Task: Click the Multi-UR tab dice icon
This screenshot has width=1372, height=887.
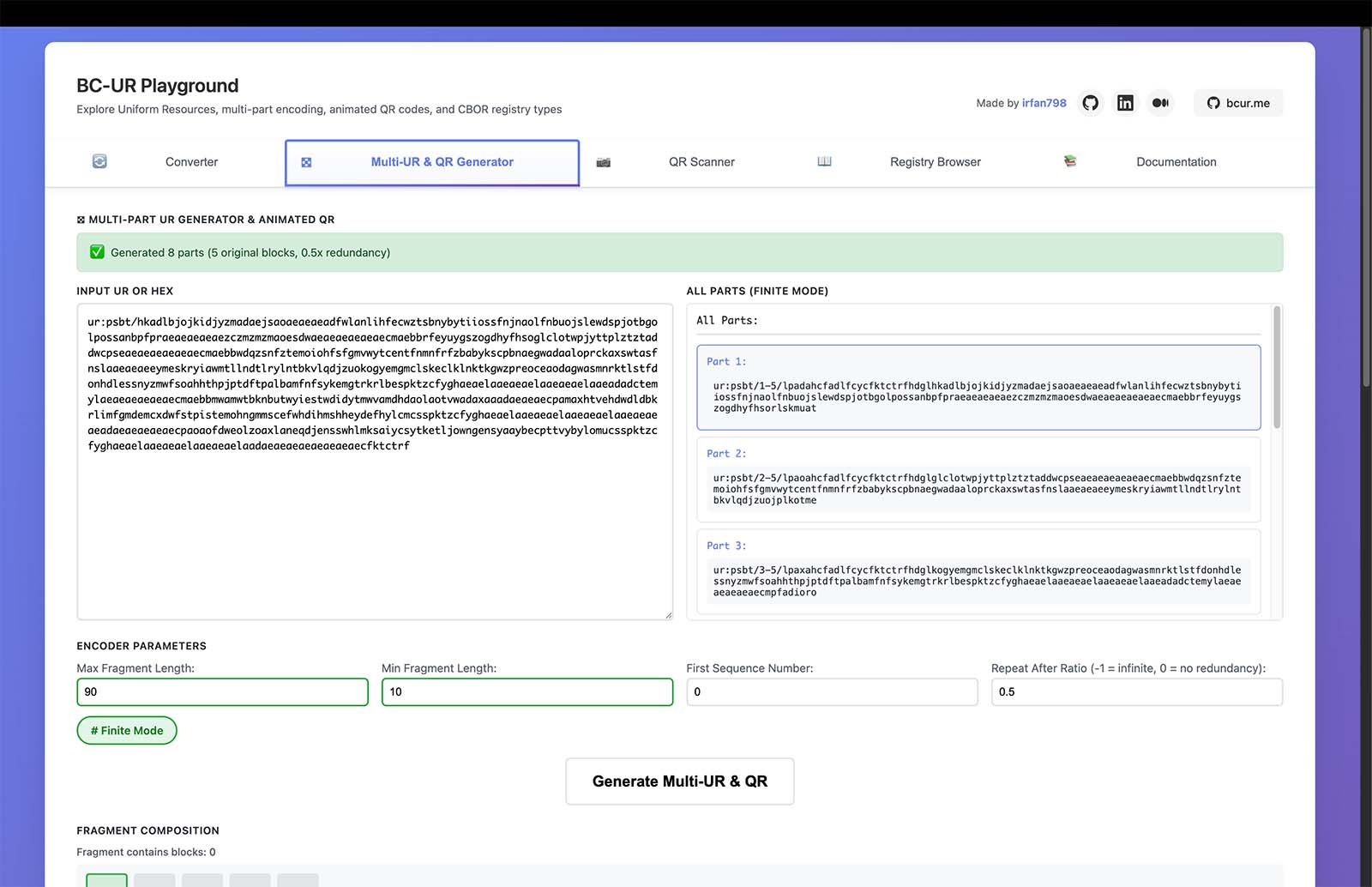Action: 306,162
